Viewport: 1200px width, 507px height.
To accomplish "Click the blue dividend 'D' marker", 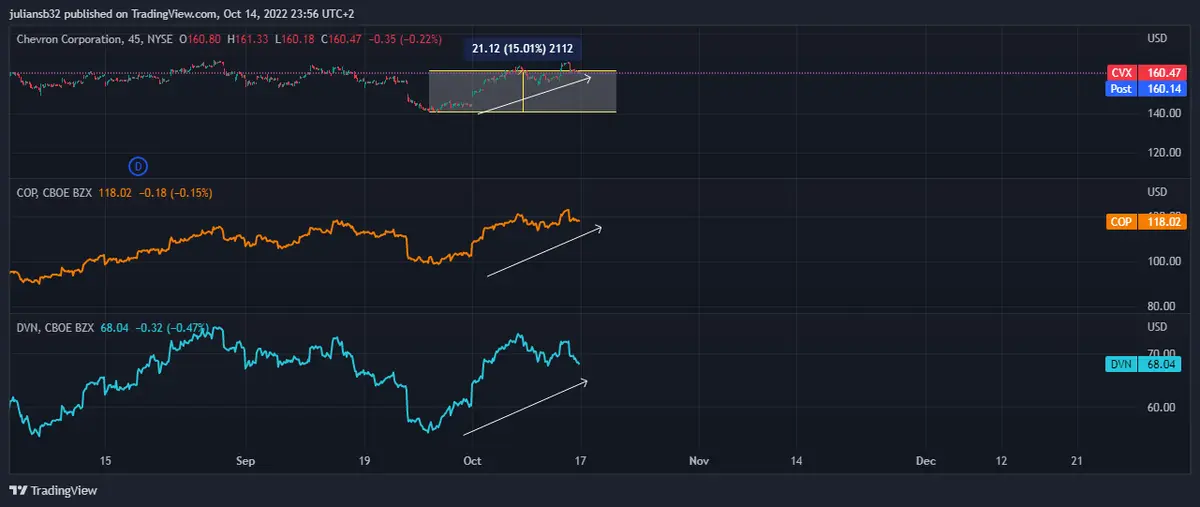I will pyautogui.click(x=139, y=165).
